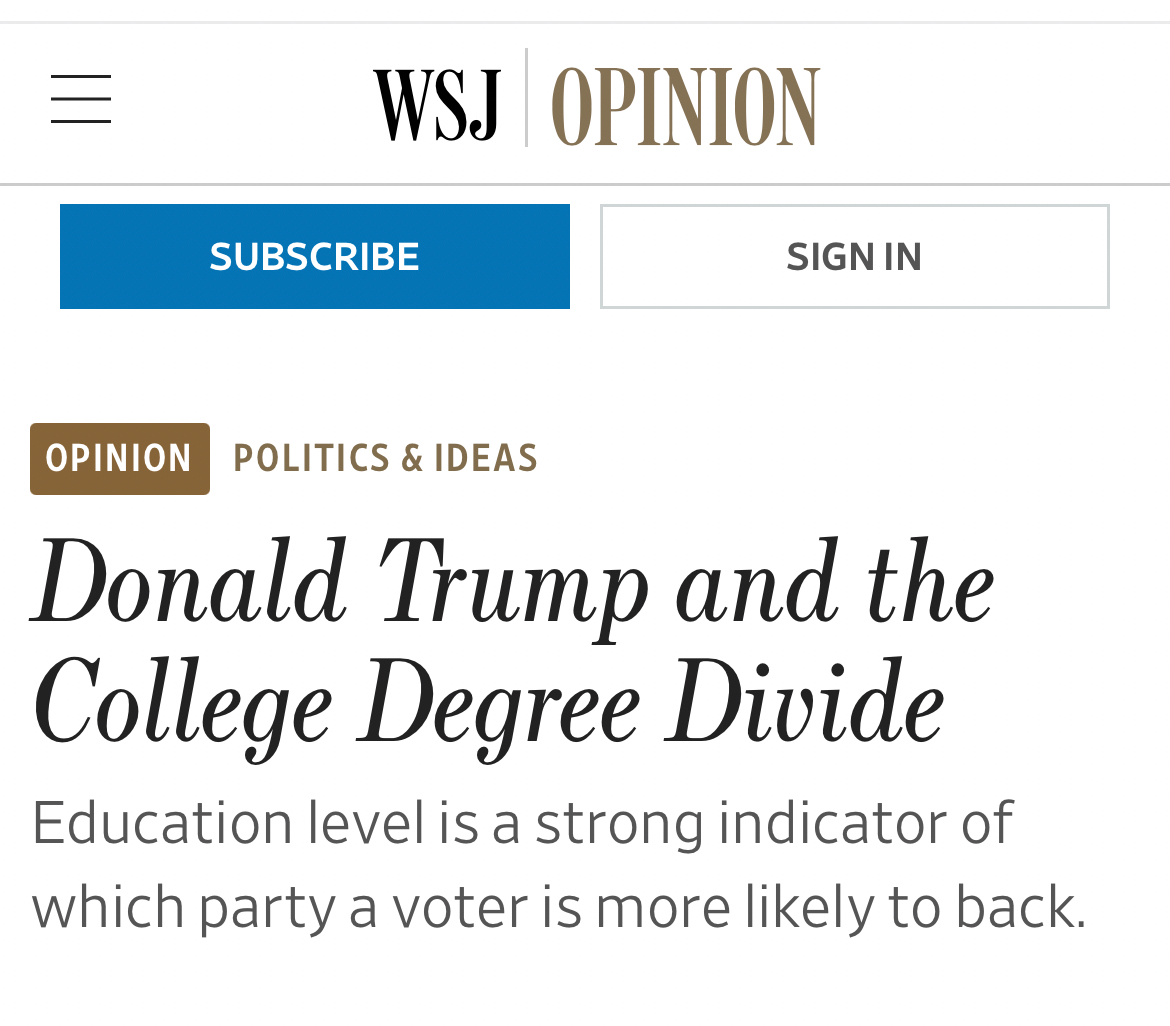Screen dimensions: 1170x1026
Task: Open the hamburger navigation menu
Action: click(81, 99)
